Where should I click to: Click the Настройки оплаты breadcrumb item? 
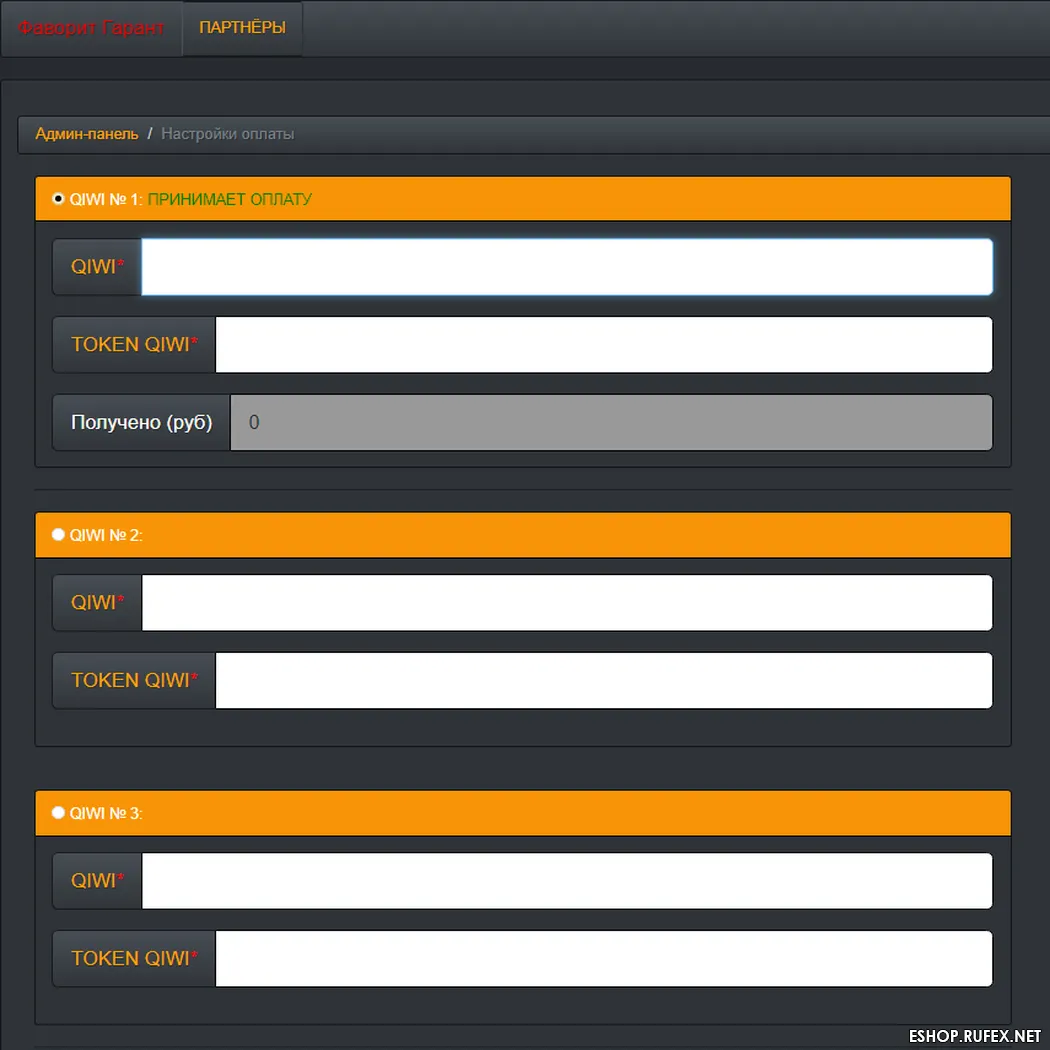tap(227, 134)
